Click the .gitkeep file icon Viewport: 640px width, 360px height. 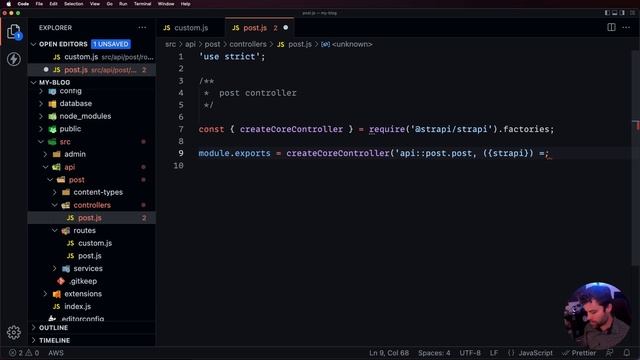tap(61, 281)
